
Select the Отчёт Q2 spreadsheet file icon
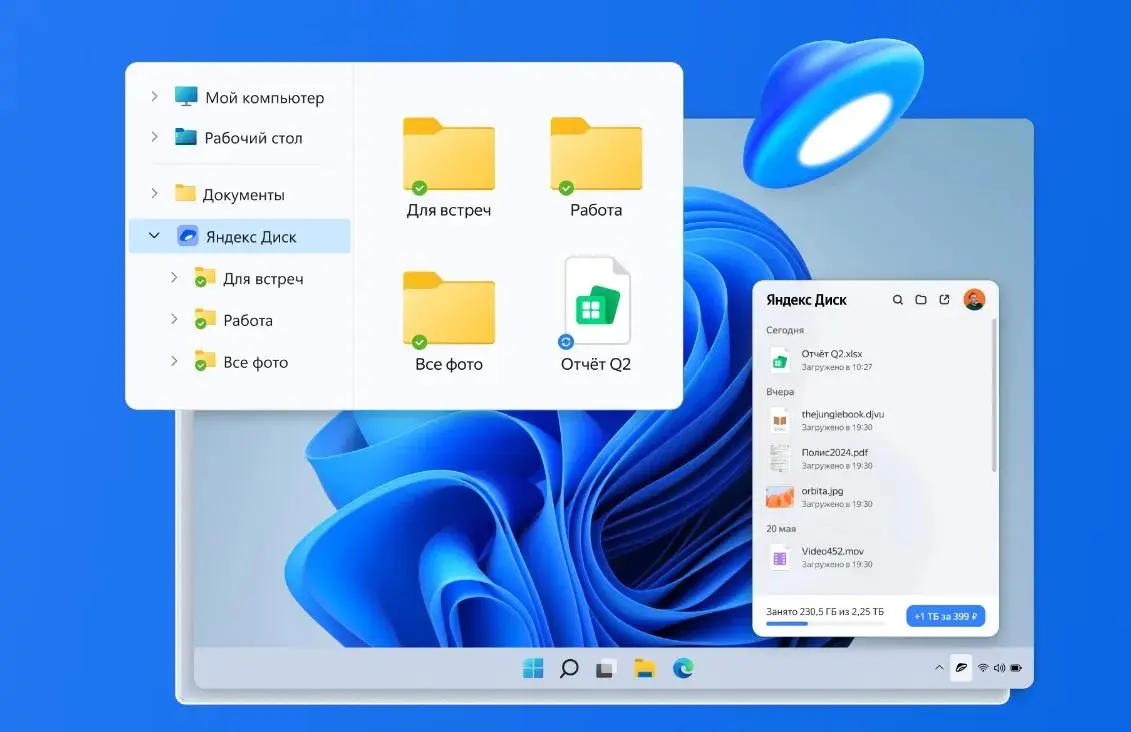(x=597, y=301)
